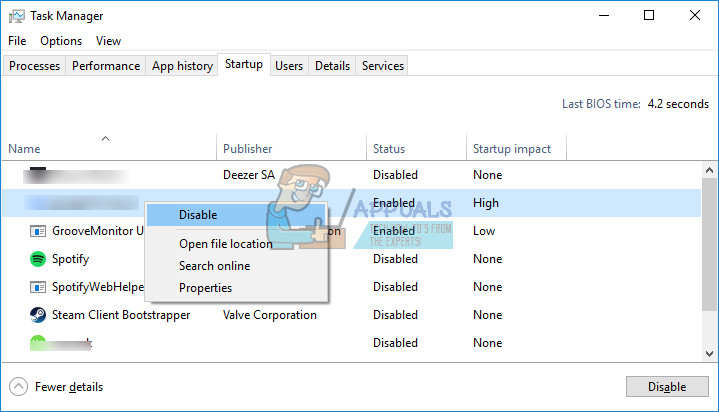The height and width of the screenshot is (412, 719).
Task: Switch to the Performance tab
Action: 106,66
